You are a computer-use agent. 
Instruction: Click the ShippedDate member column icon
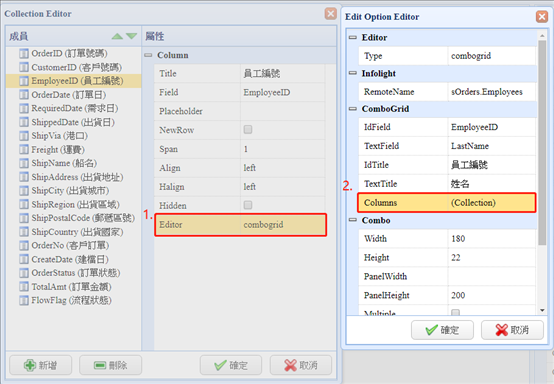(24, 122)
